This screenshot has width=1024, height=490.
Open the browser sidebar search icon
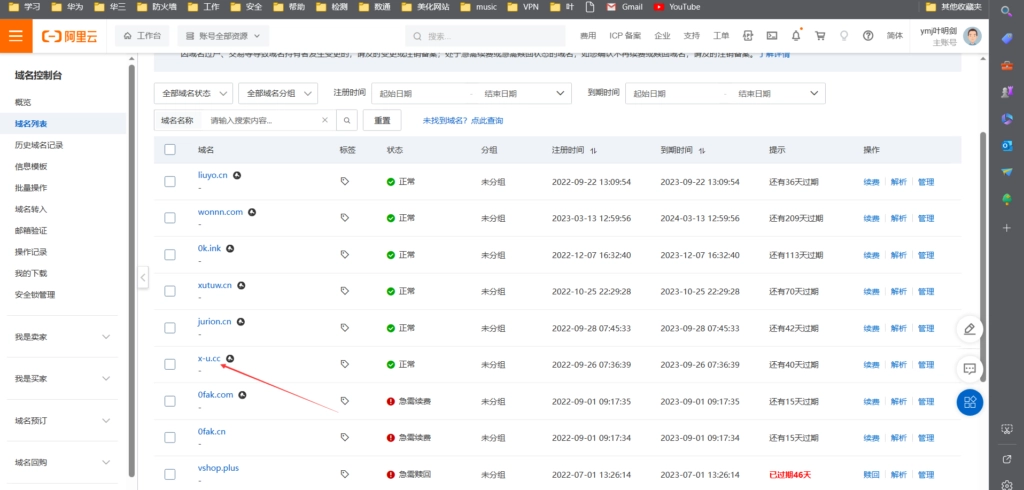(1006, 10)
